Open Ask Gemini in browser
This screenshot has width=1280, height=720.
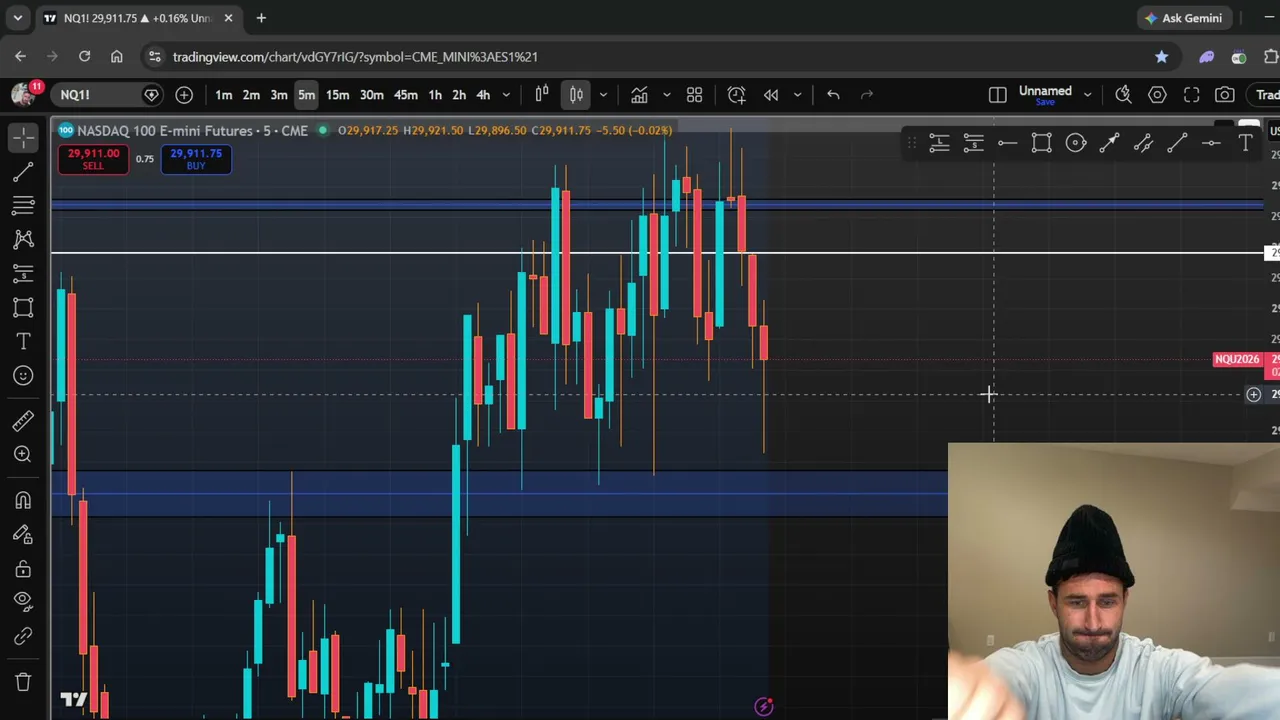(1184, 18)
